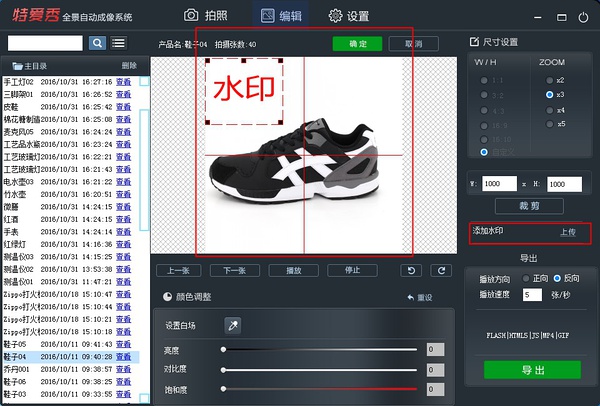The height and width of the screenshot is (406, 600).
Task: Click the 上一张 previous image button
Action: (x=179, y=271)
